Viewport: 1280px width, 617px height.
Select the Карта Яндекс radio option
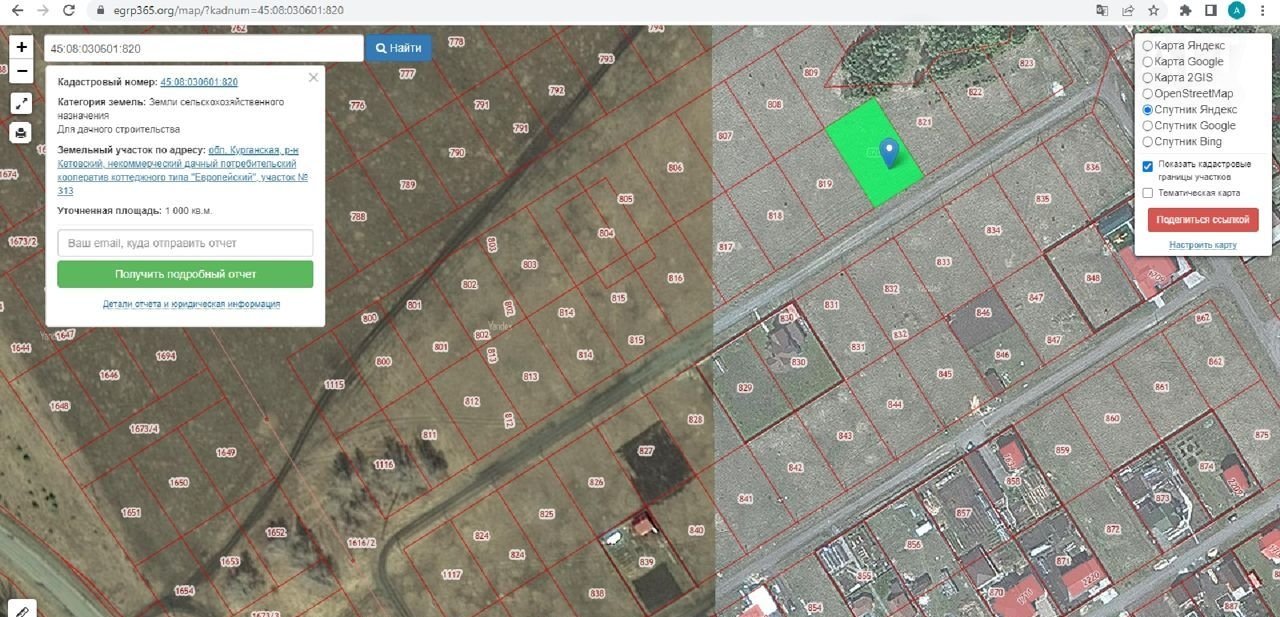[x=1147, y=46]
